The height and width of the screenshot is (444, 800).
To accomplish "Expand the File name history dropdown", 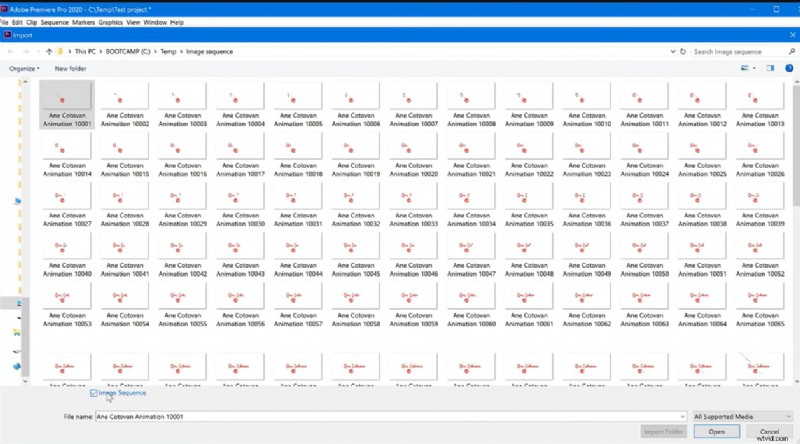I will point(683,416).
